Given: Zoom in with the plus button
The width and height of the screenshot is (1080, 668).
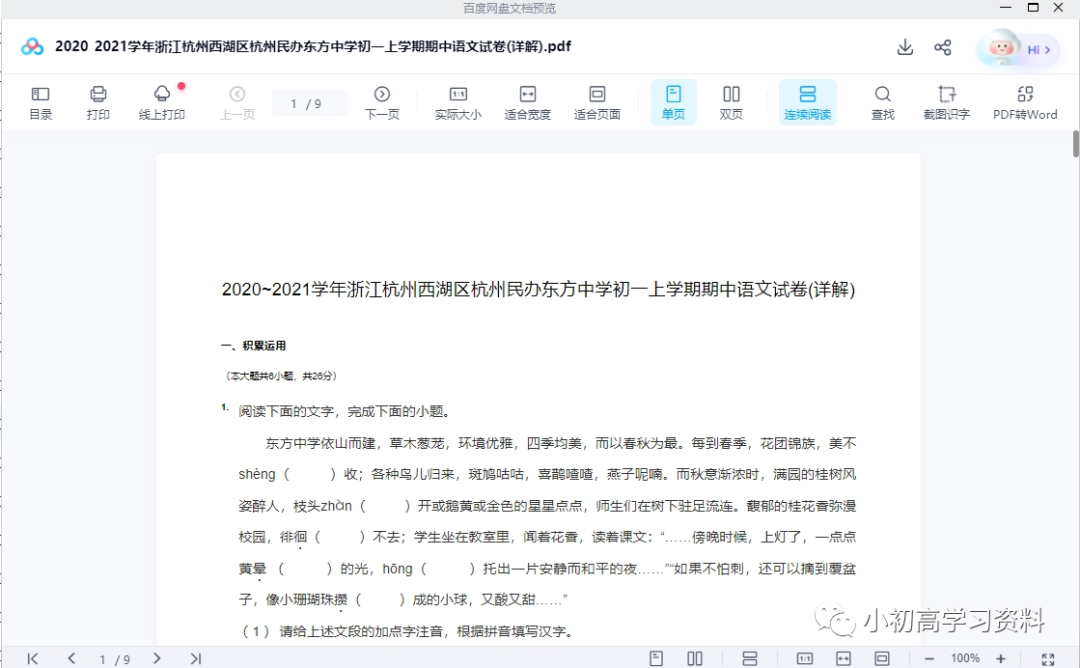Looking at the screenshot, I should click(x=1001, y=658).
